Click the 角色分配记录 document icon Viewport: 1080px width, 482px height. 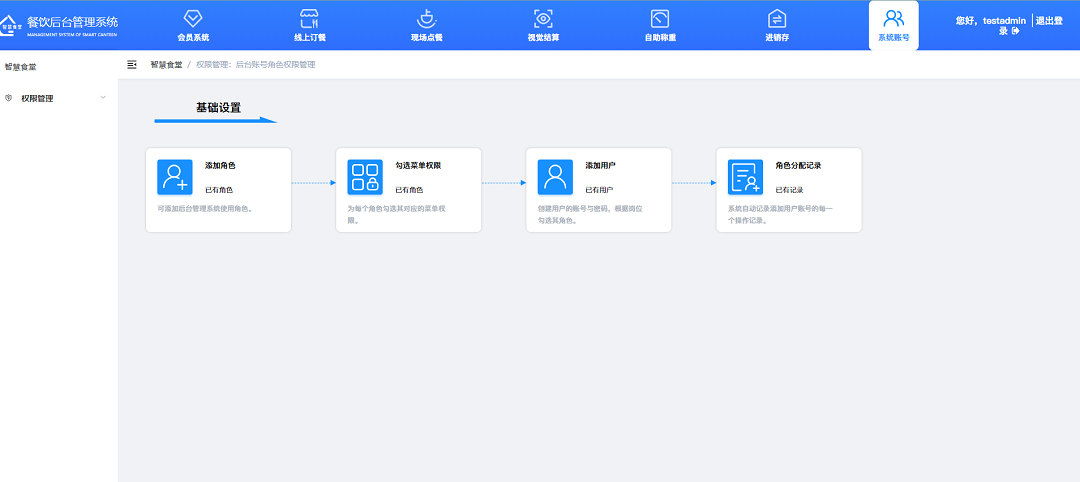[x=745, y=177]
